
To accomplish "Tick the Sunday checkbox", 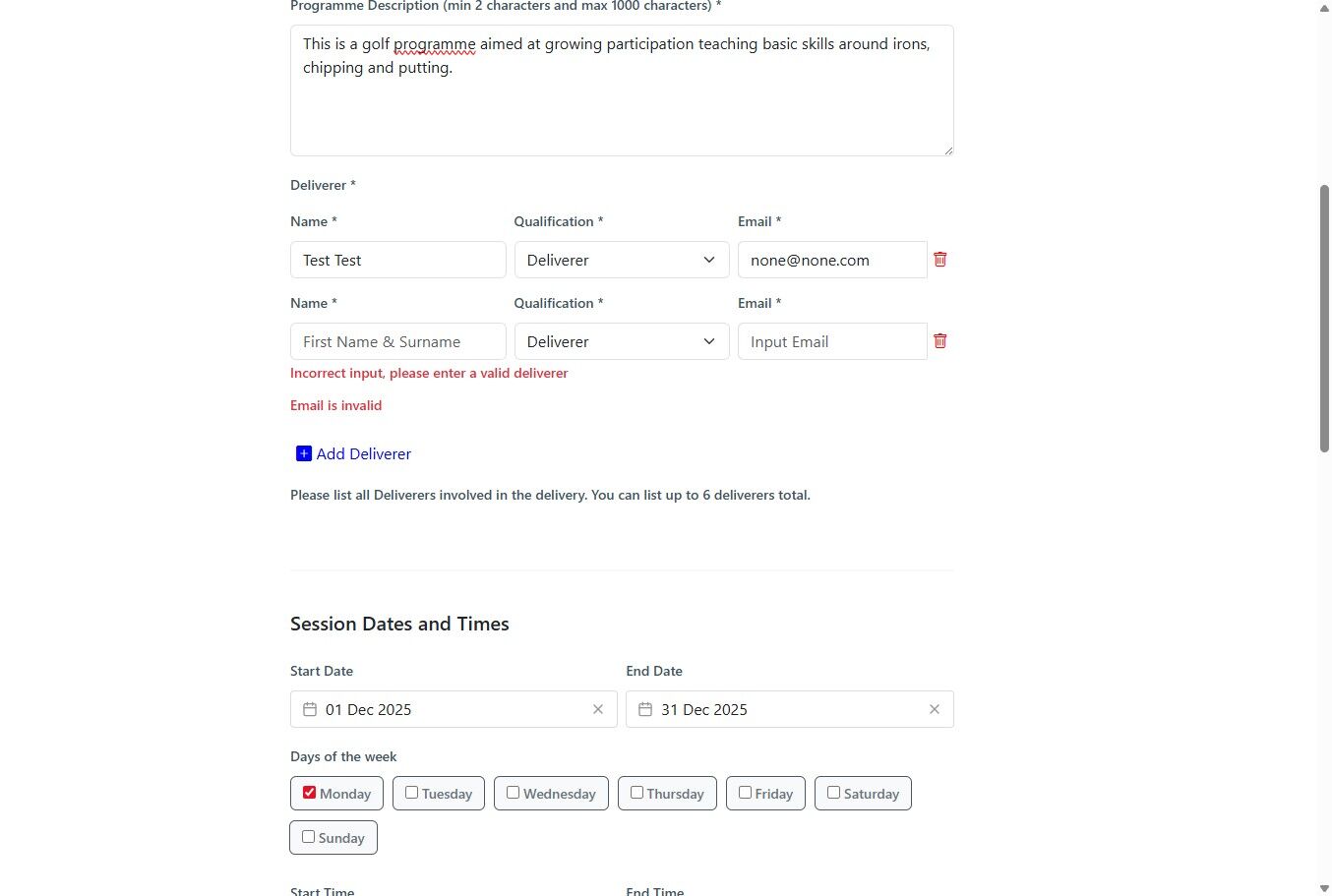I will click(x=309, y=837).
